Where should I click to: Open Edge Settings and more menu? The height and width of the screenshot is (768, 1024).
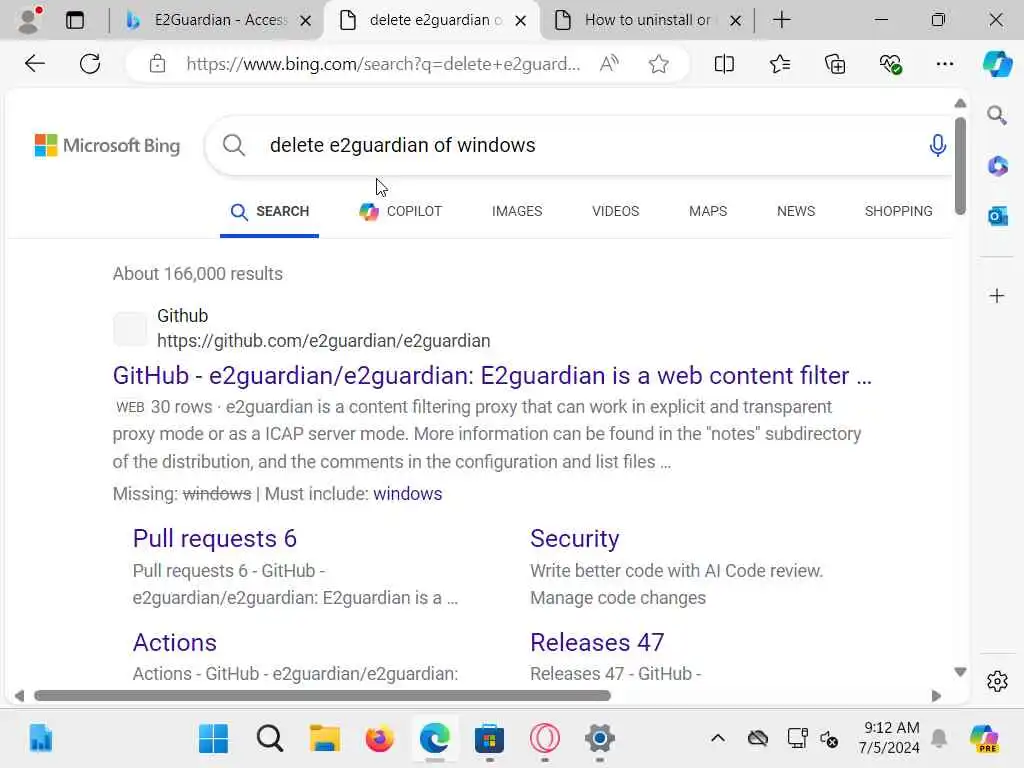(x=945, y=63)
